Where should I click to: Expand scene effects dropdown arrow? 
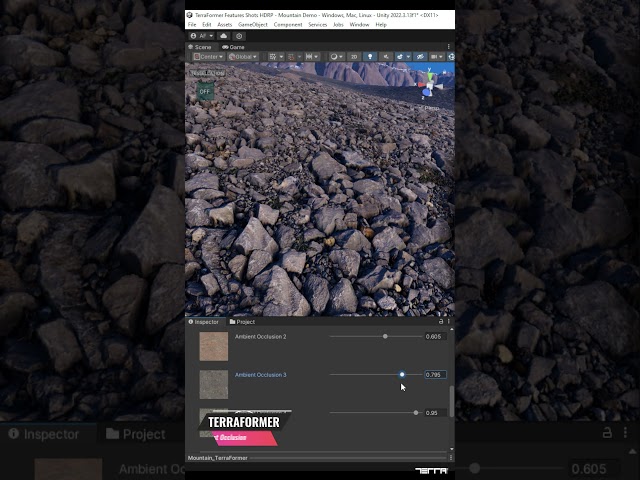pyautogui.click(x=408, y=57)
